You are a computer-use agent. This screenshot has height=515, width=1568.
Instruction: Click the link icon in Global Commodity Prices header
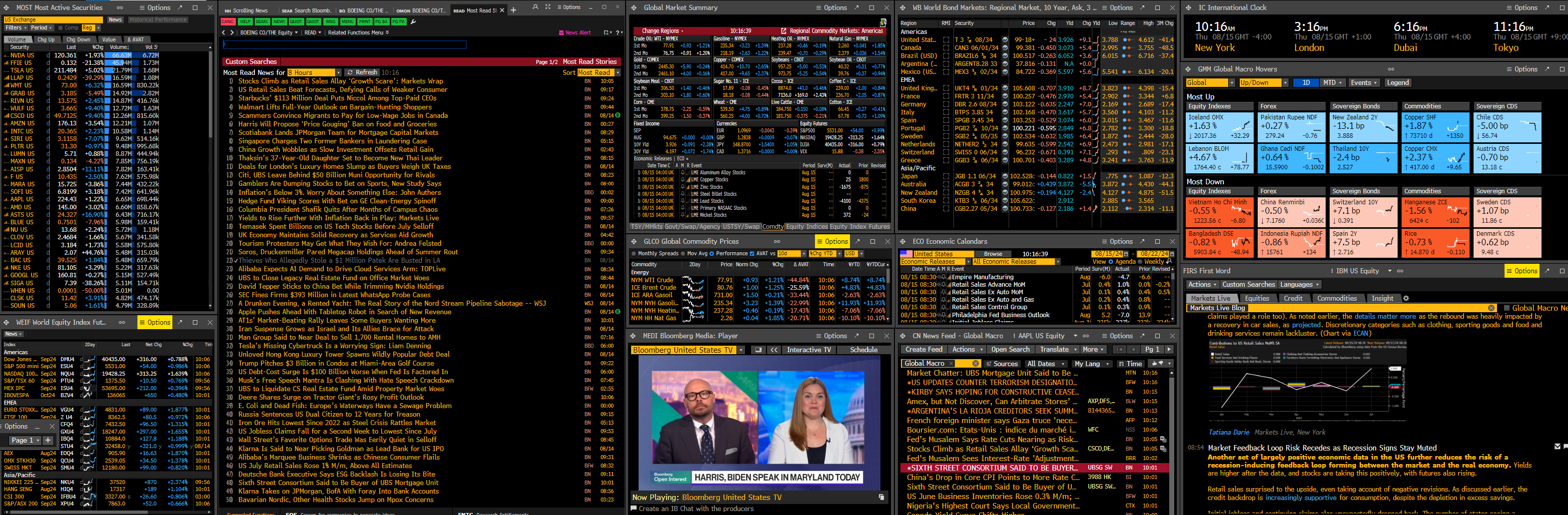777,242
